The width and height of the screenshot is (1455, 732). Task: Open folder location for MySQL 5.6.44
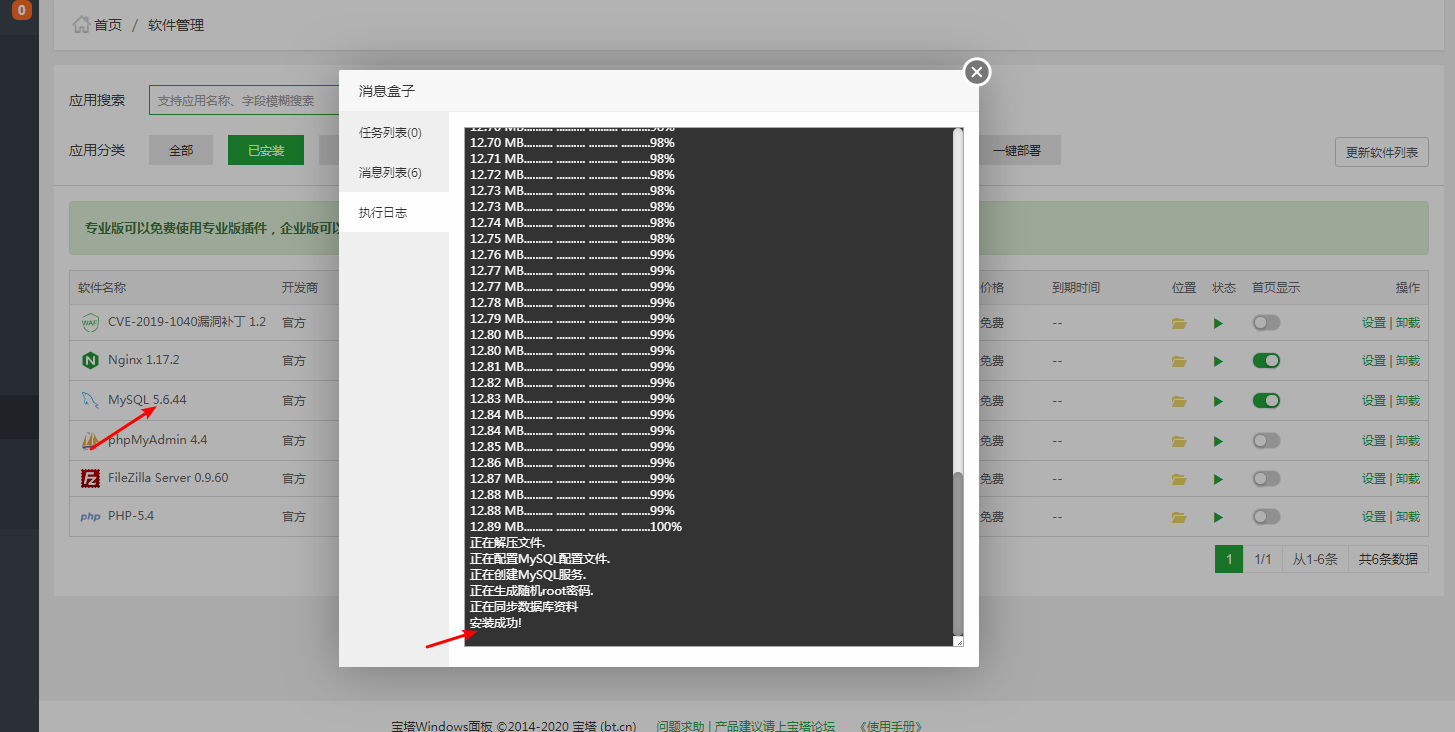[x=1179, y=401]
